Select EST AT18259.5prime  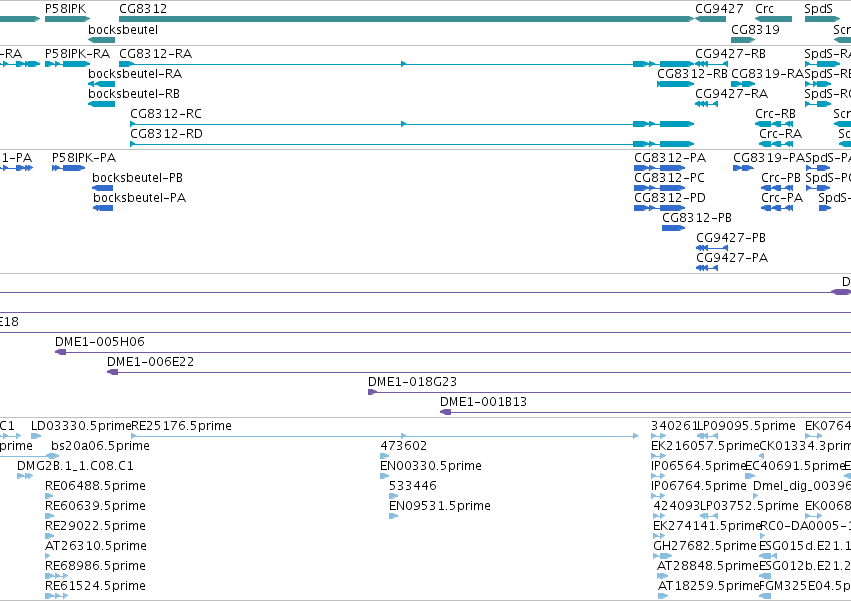click(x=663, y=596)
